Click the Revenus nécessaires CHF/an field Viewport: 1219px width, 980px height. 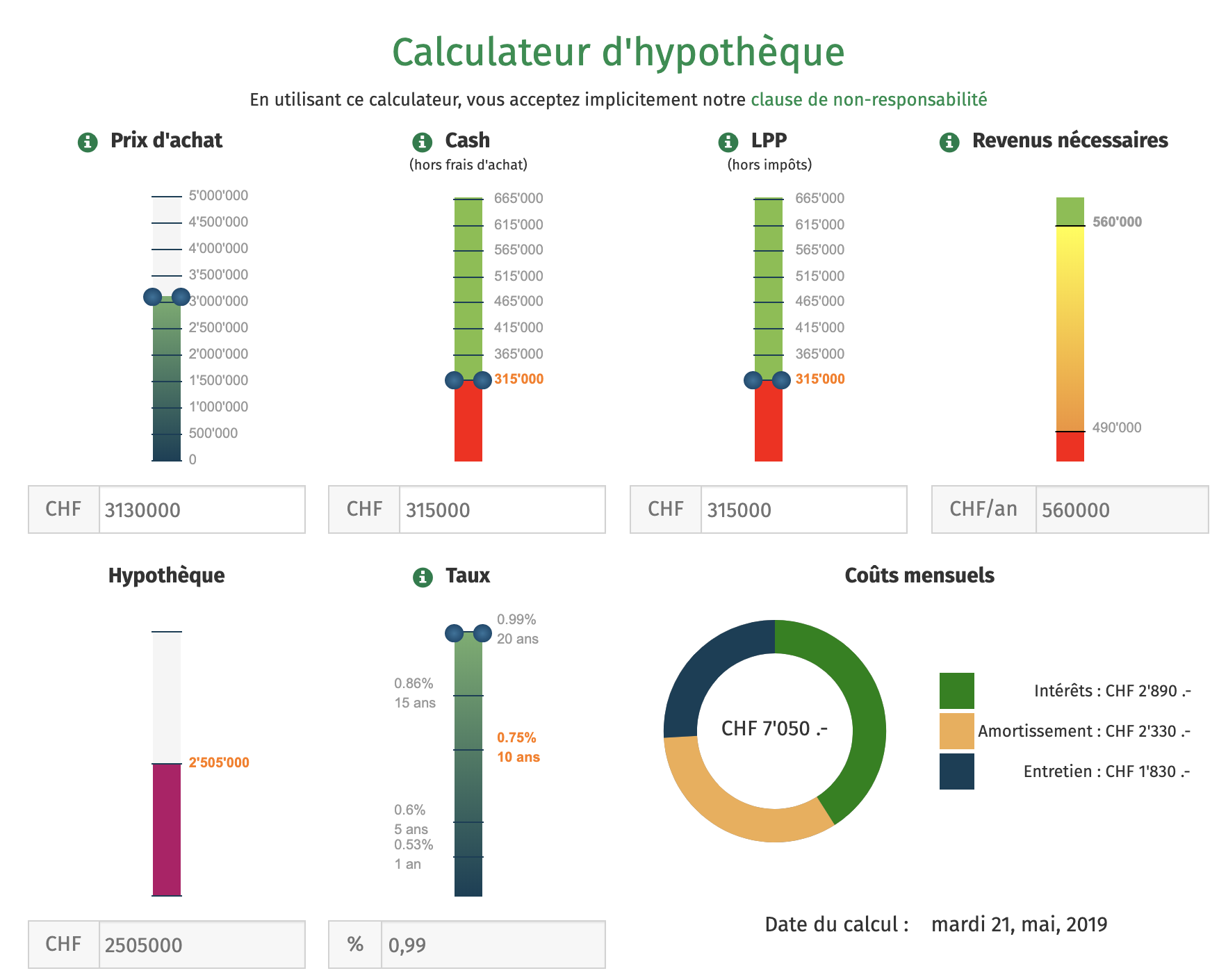pyautogui.click(x=1121, y=510)
